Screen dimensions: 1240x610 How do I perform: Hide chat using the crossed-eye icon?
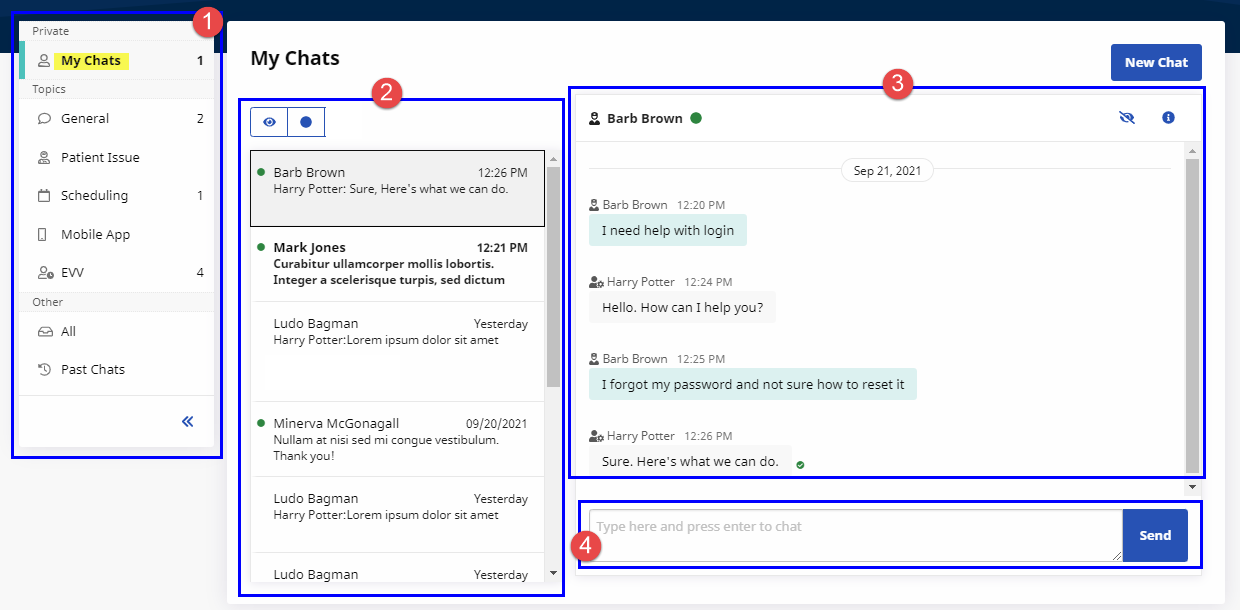click(x=1127, y=118)
